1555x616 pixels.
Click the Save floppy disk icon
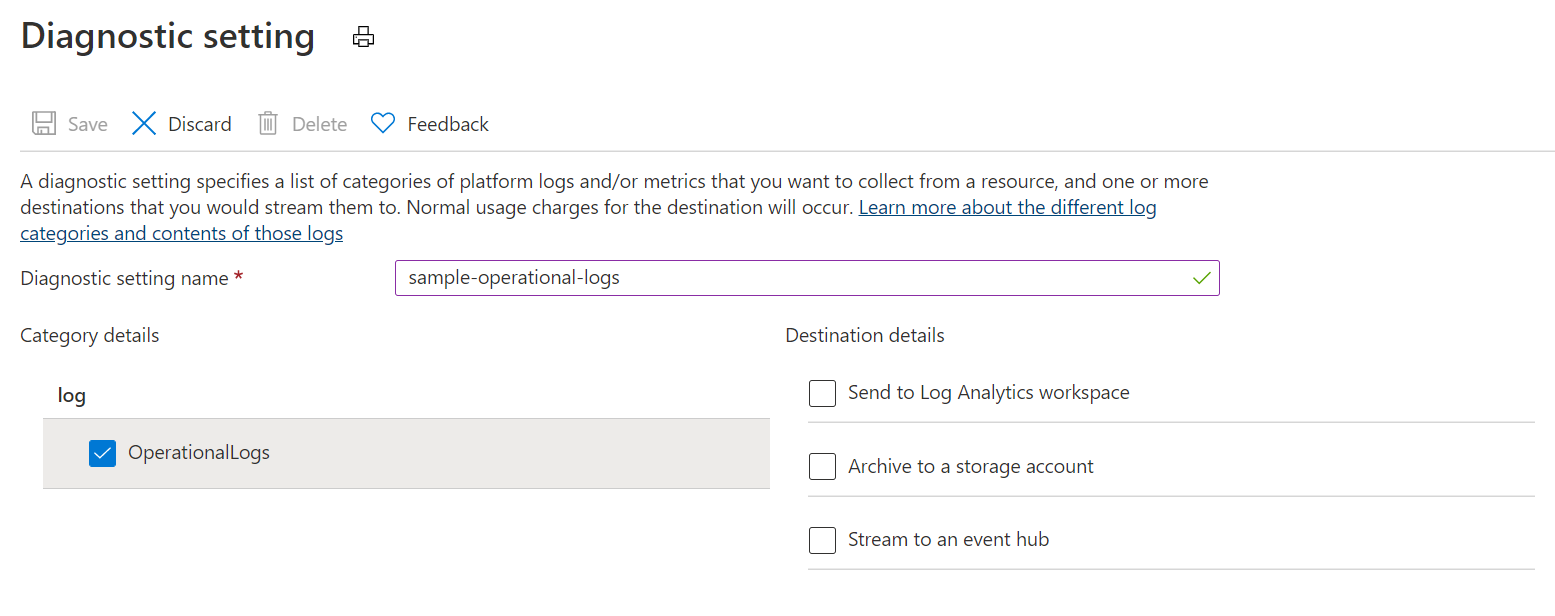(x=44, y=124)
